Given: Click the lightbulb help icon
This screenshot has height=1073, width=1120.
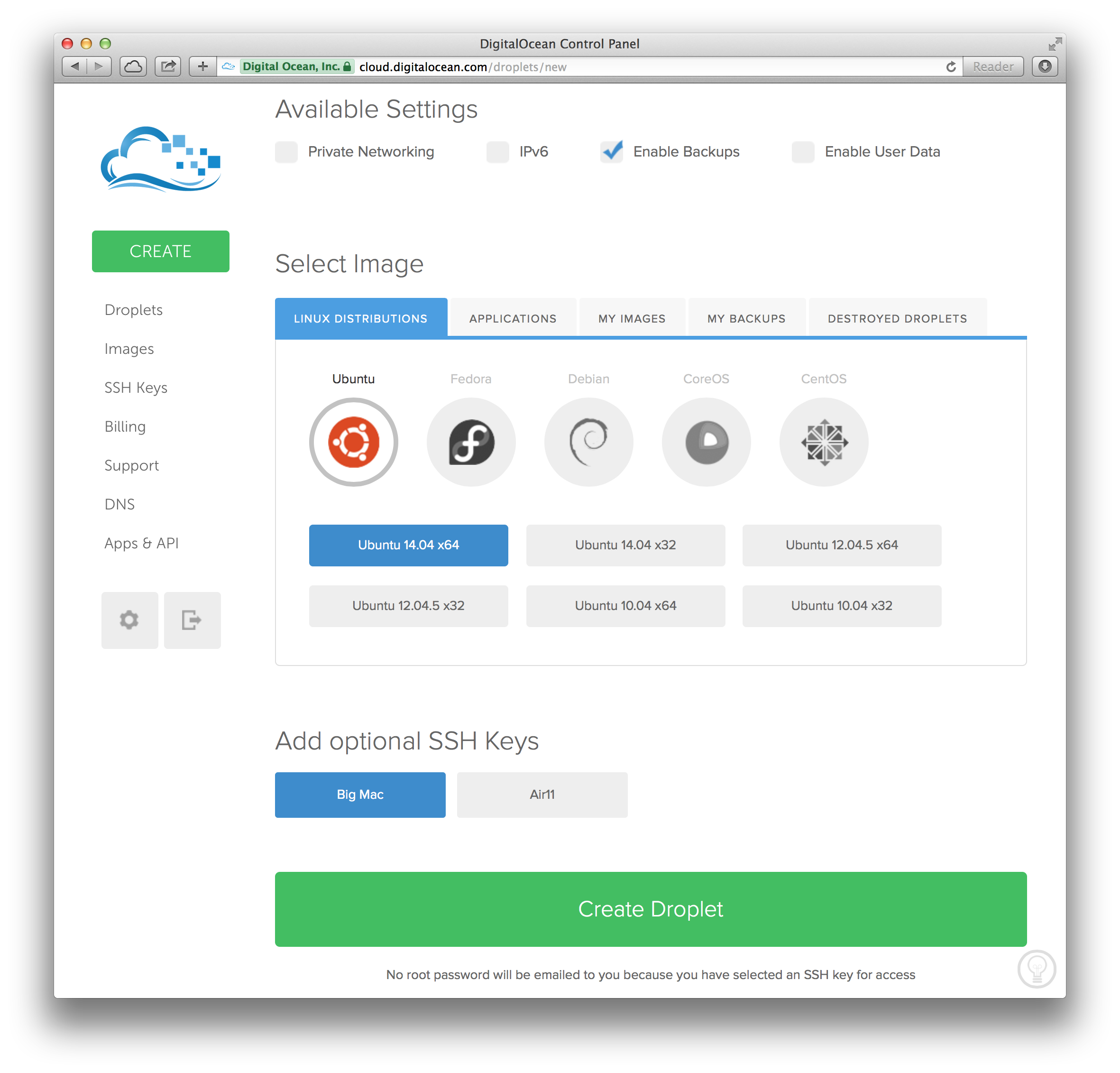Looking at the screenshot, I should pyautogui.click(x=1037, y=968).
